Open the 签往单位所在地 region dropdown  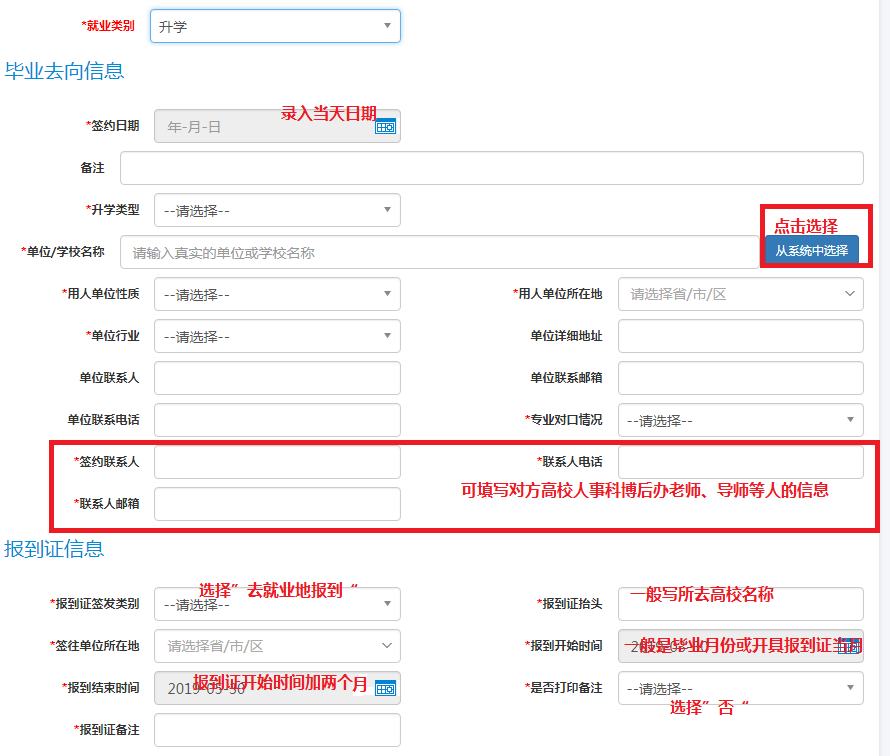pos(277,646)
